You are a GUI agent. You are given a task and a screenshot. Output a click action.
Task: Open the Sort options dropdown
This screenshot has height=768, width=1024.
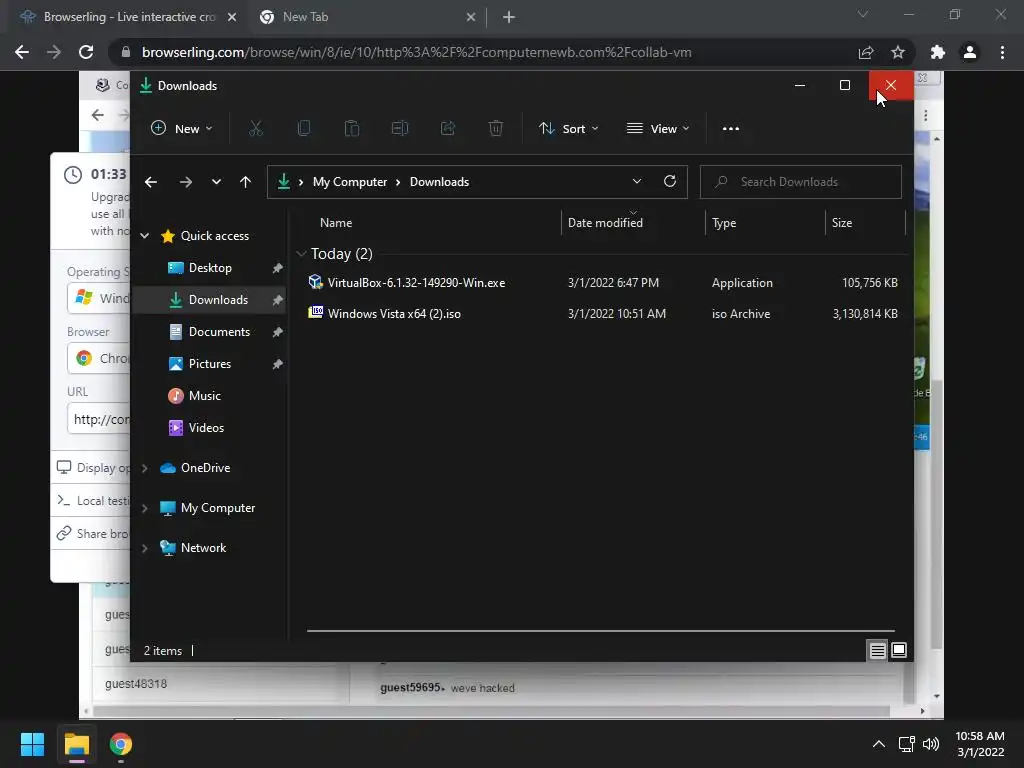(x=568, y=129)
